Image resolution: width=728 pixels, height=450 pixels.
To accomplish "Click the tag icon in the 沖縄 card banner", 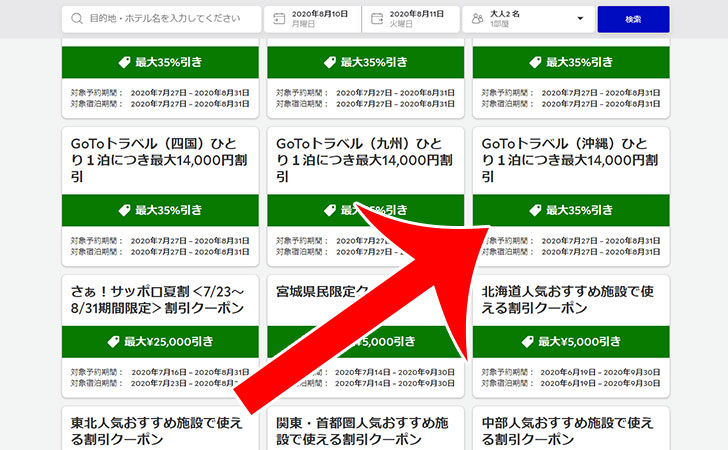I will pos(535,210).
